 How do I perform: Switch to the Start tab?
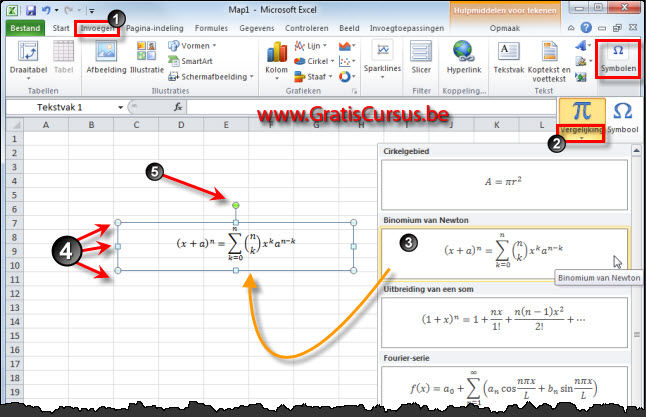pyautogui.click(x=61, y=28)
